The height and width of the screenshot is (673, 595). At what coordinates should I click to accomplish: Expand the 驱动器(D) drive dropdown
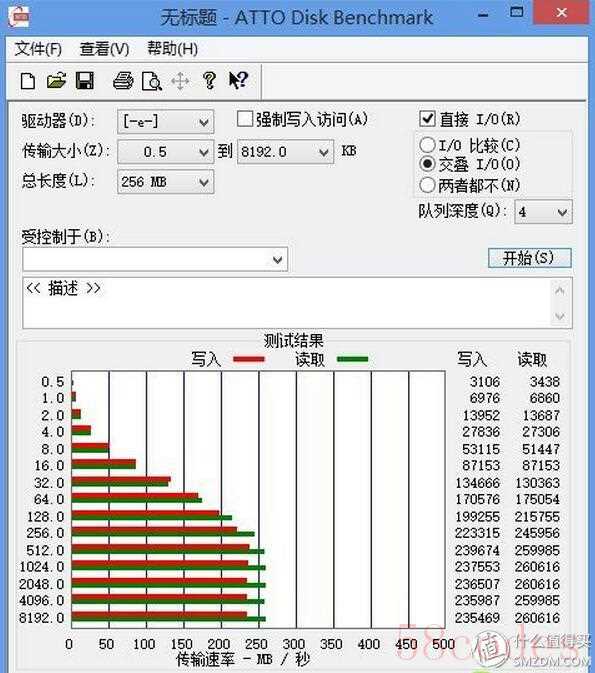click(x=165, y=122)
